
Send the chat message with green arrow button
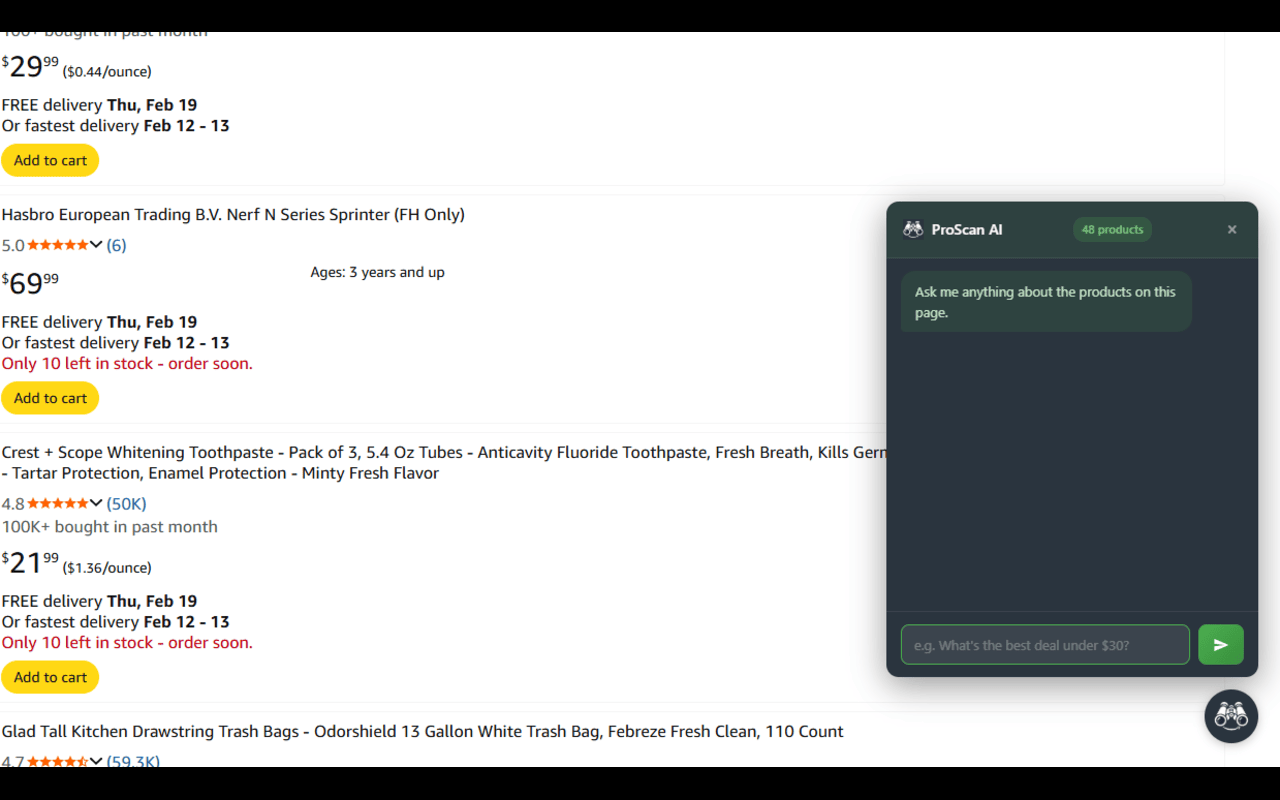tap(1221, 645)
